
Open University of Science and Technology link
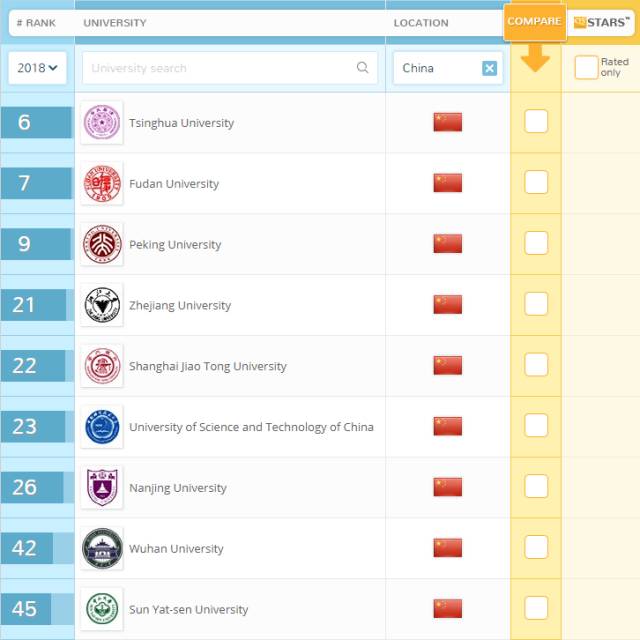click(x=251, y=427)
